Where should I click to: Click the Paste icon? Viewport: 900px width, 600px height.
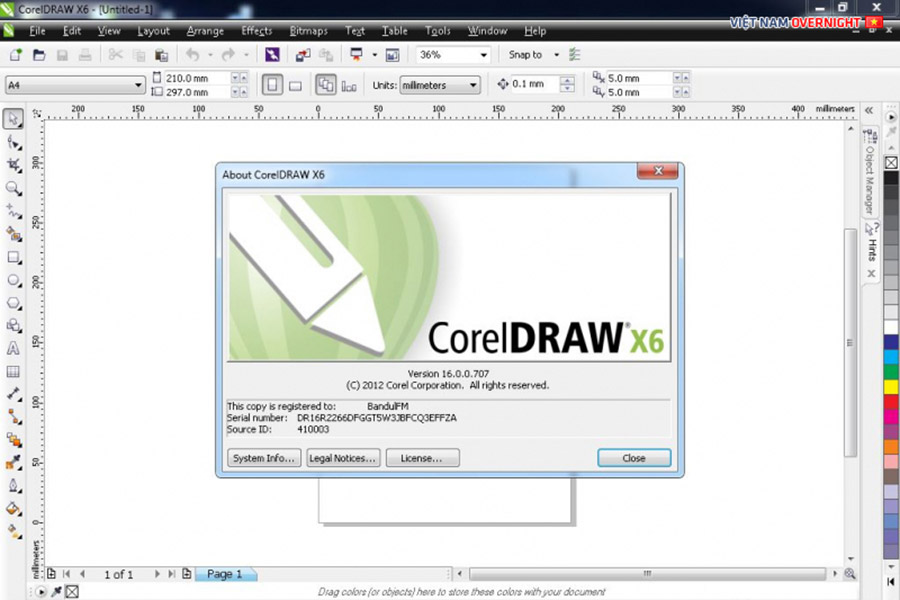point(162,55)
